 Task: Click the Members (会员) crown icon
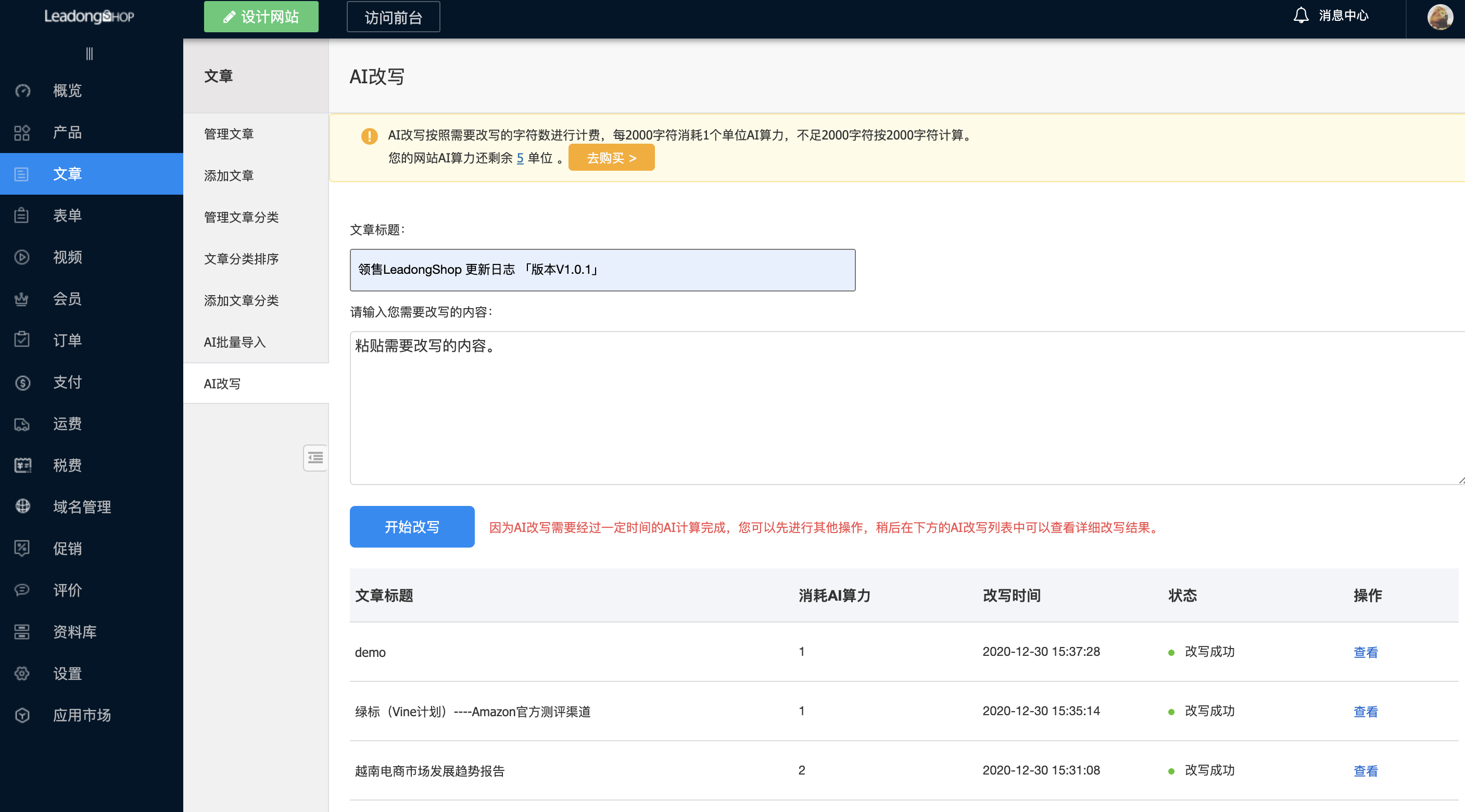pos(22,299)
